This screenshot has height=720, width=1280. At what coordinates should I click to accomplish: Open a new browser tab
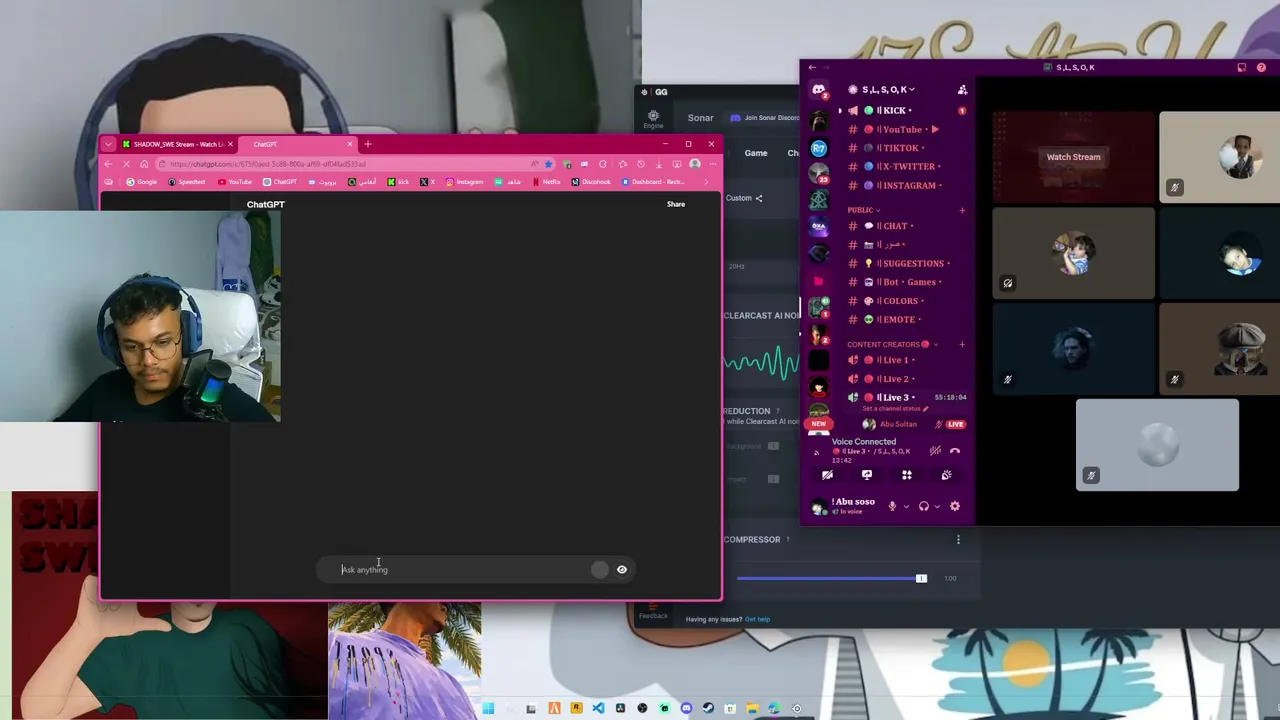(x=367, y=144)
